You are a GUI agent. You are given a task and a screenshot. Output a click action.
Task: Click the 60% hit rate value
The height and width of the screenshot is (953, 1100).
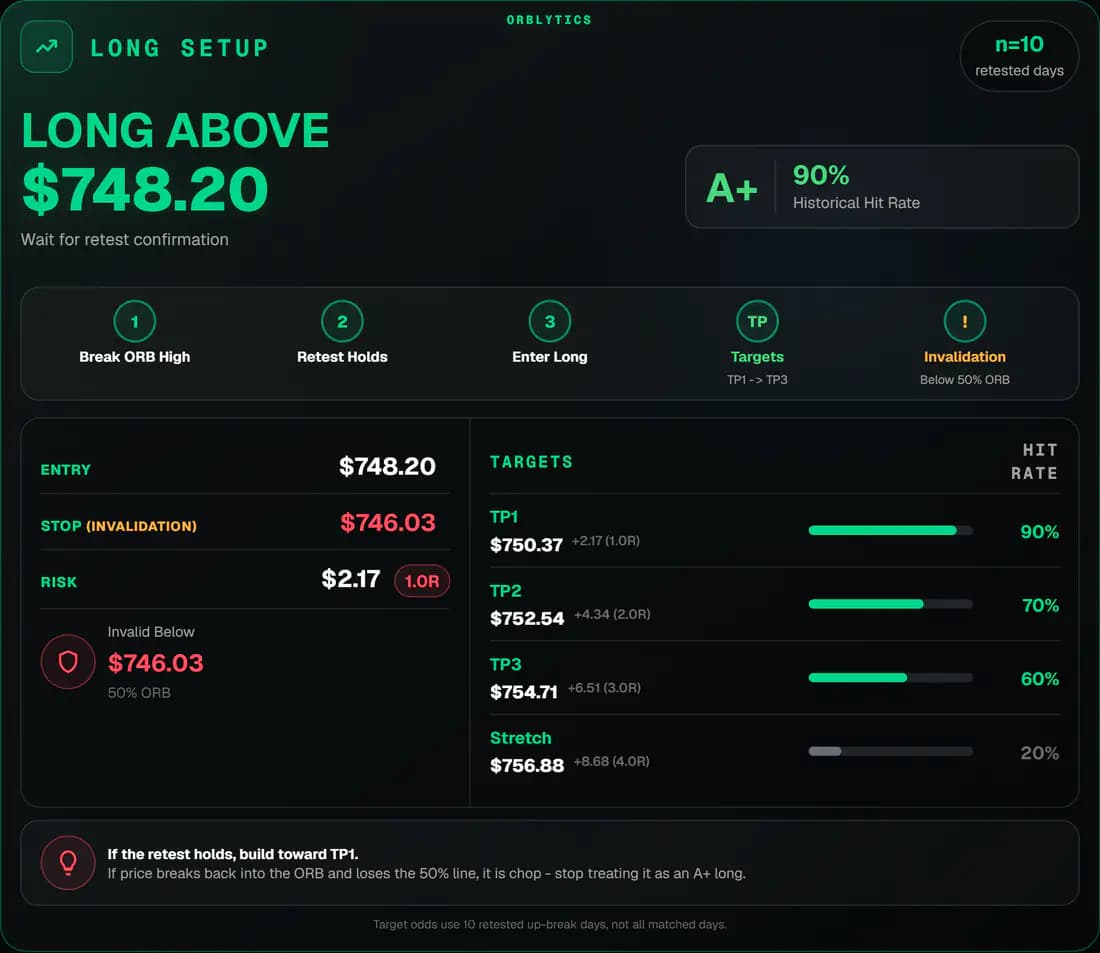coord(1040,679)
